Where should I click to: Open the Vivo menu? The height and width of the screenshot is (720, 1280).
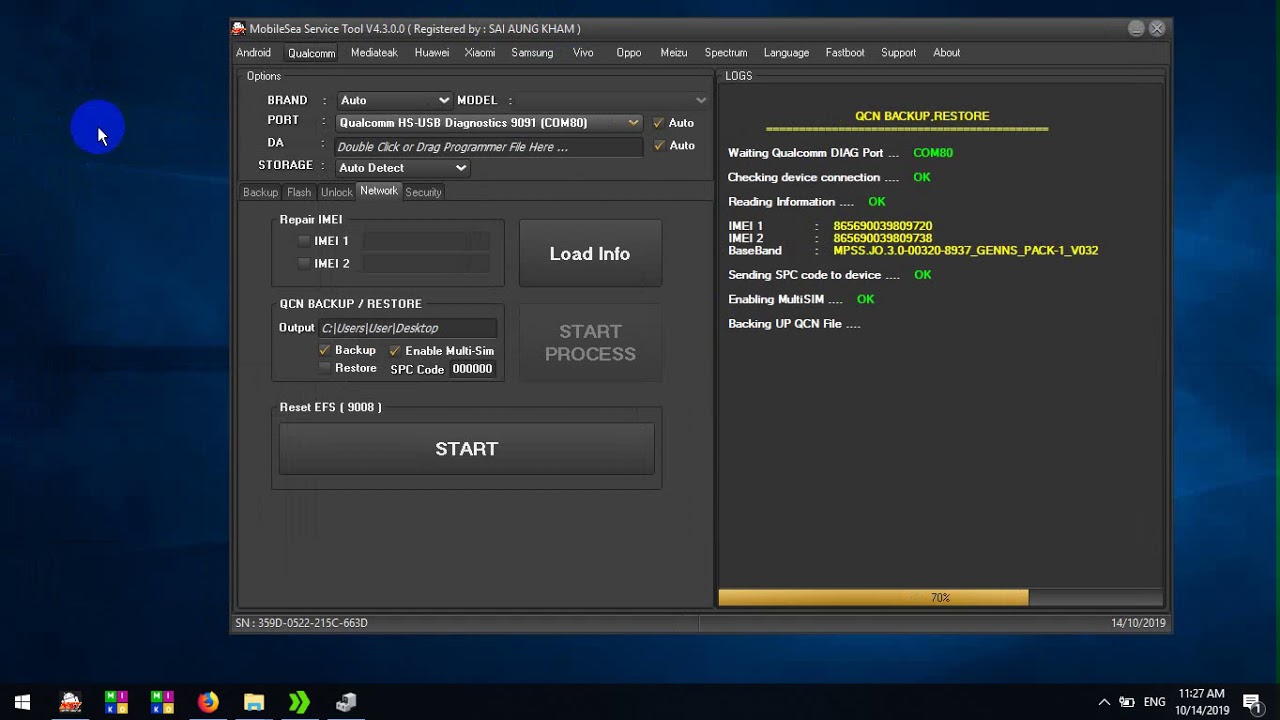pyautogui.click(x=583, y=53)
